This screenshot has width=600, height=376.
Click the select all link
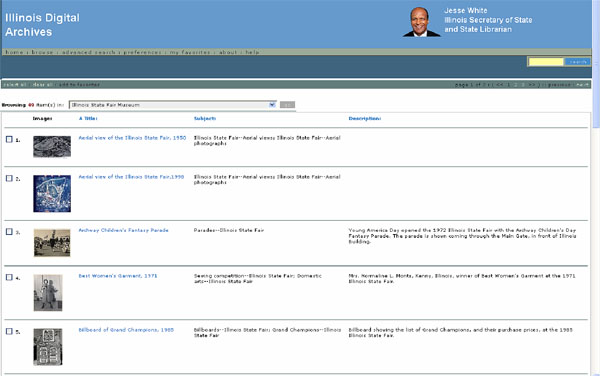[15, 85]
